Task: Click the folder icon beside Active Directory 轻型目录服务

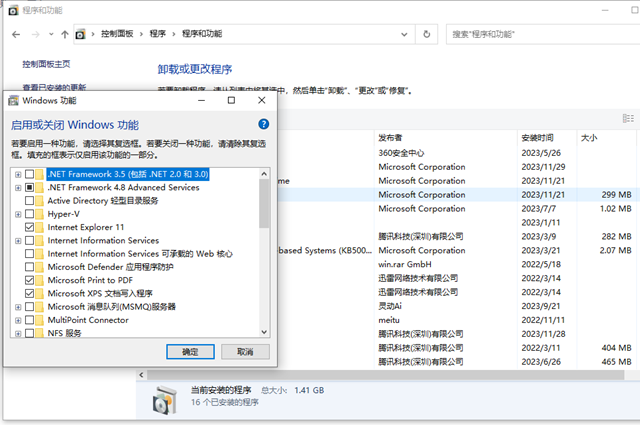Action: [x=40, y=201]
